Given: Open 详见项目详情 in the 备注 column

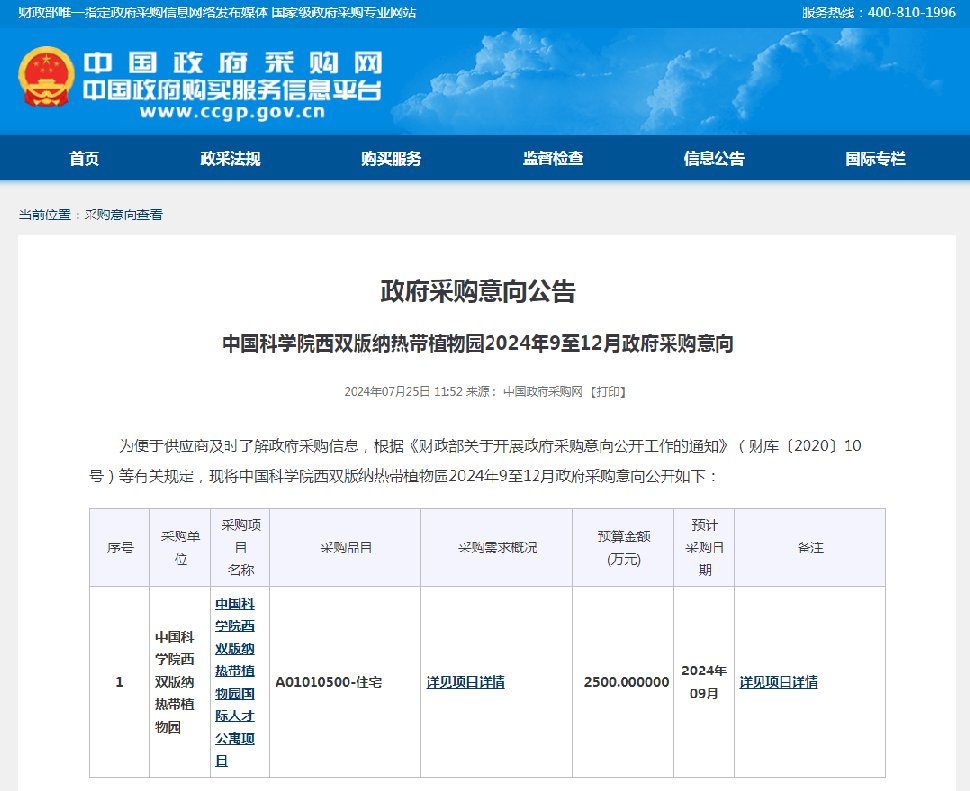Looking at the screenshot, I should point(778,682).
